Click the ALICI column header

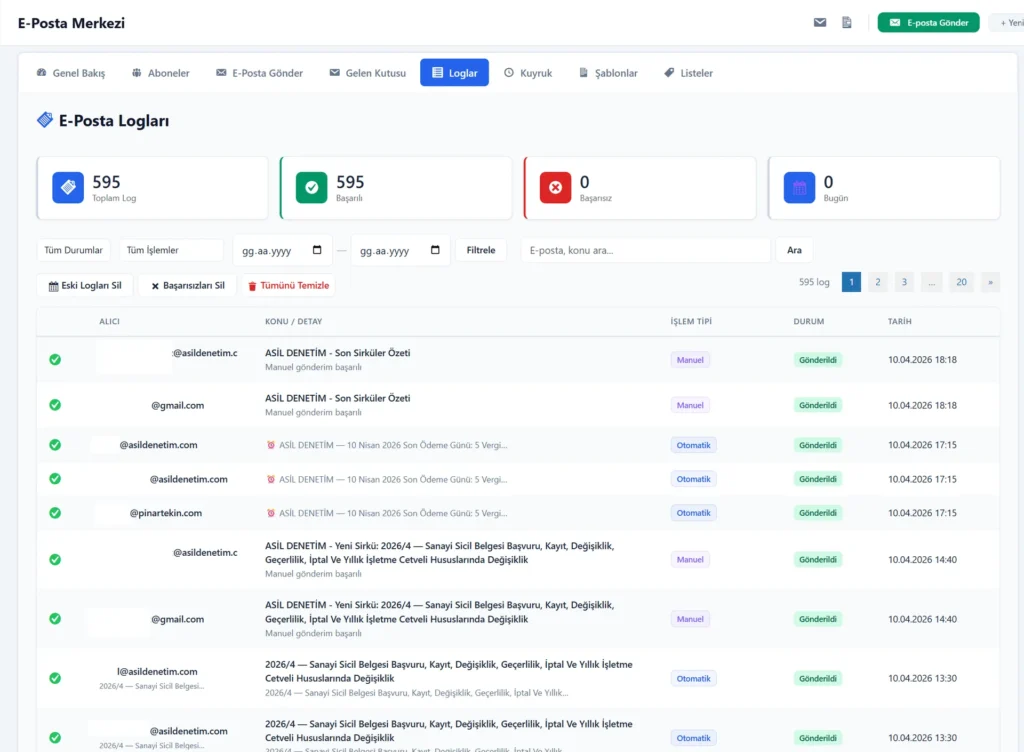tap(109, 321)
